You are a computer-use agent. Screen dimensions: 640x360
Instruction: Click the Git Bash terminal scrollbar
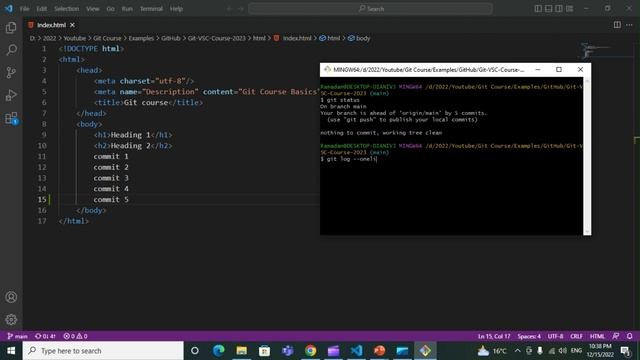pos(587,156)
